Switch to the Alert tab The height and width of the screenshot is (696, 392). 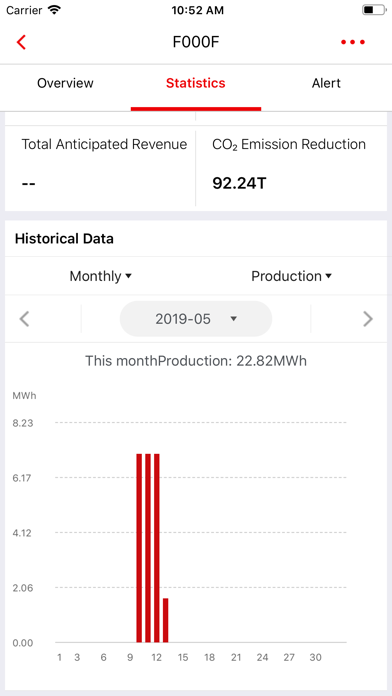point(326,83)
